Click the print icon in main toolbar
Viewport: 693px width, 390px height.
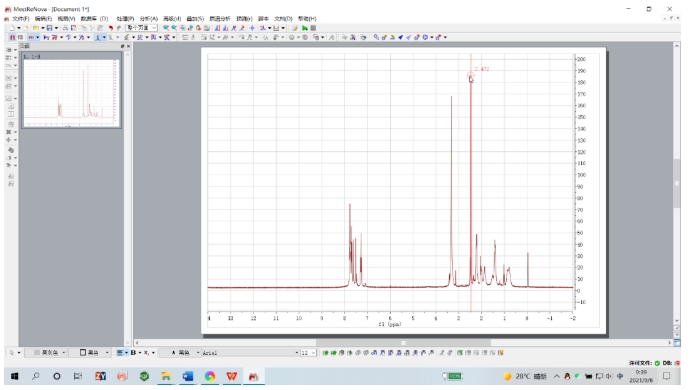click(x=65, y=28)
